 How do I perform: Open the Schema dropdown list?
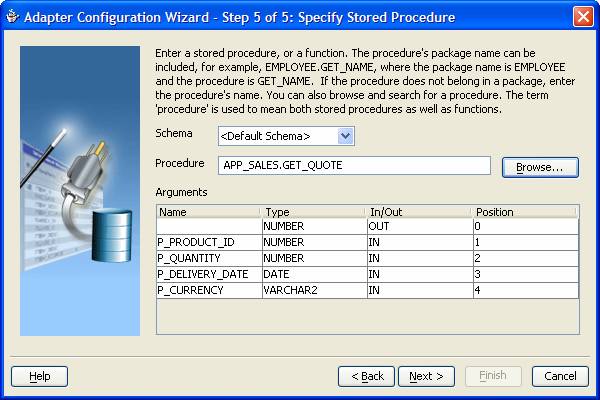point(345,135)
